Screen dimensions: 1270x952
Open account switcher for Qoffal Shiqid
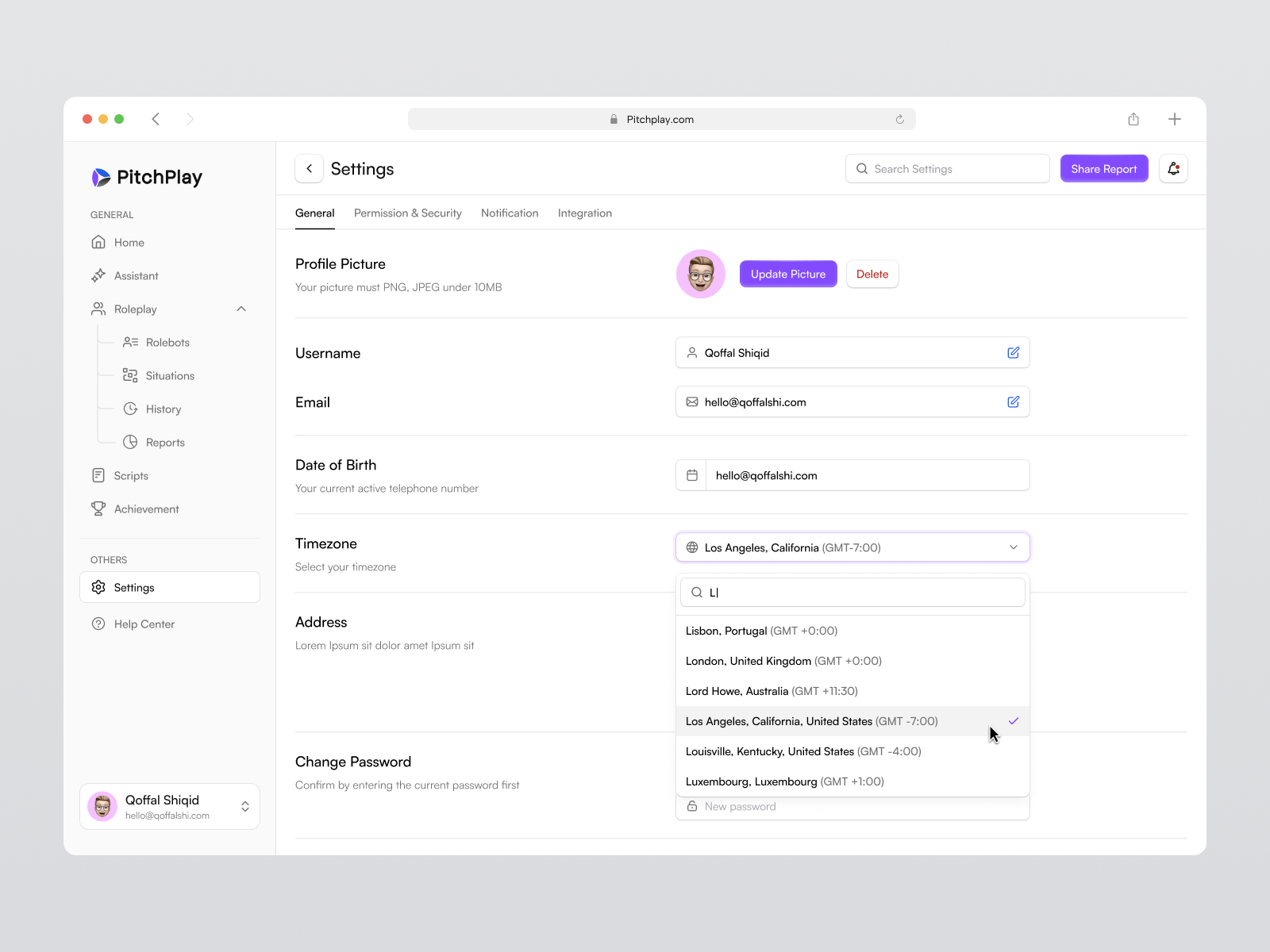pos(245,806)
